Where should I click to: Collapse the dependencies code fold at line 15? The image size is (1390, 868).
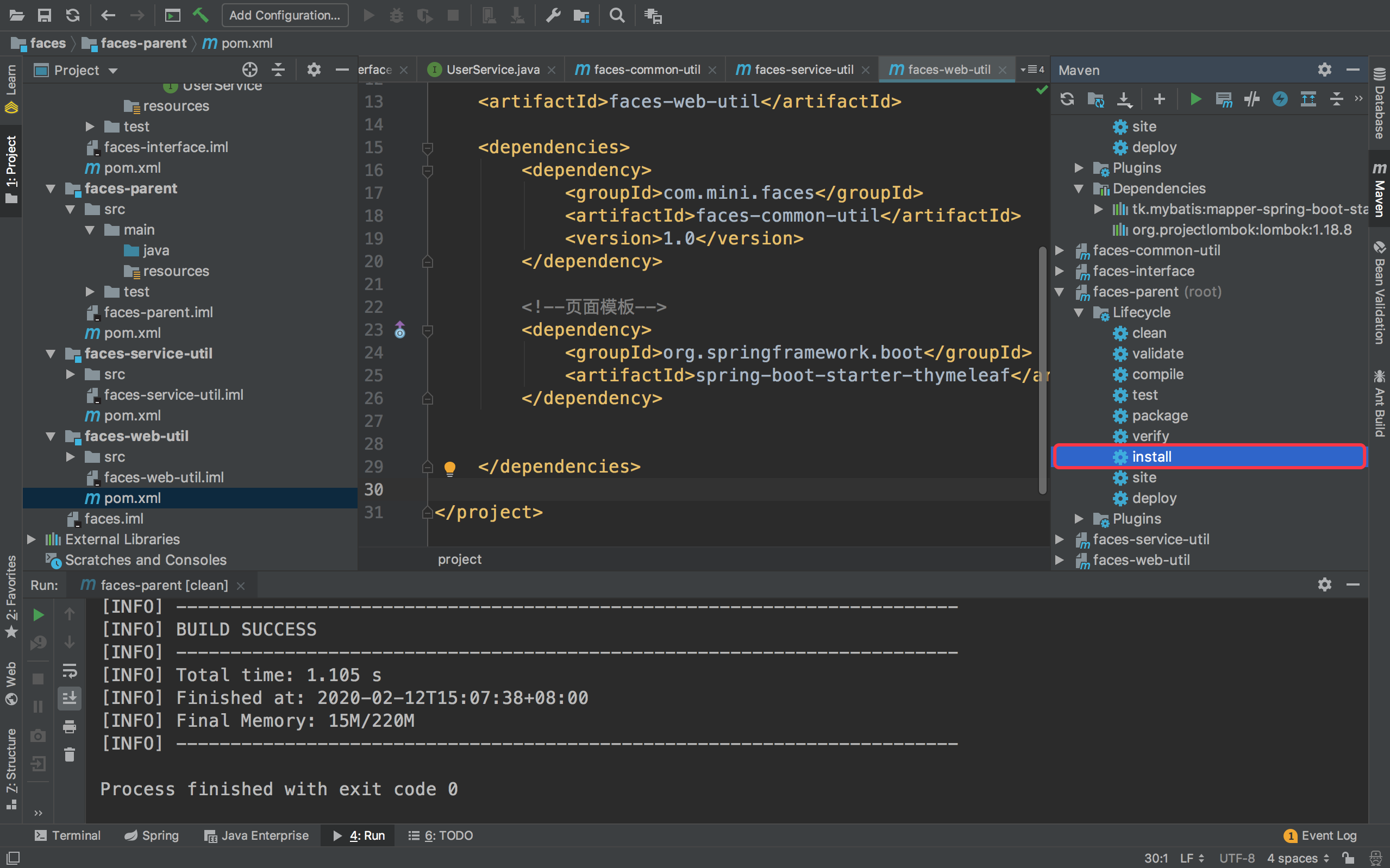pos(427,148)
